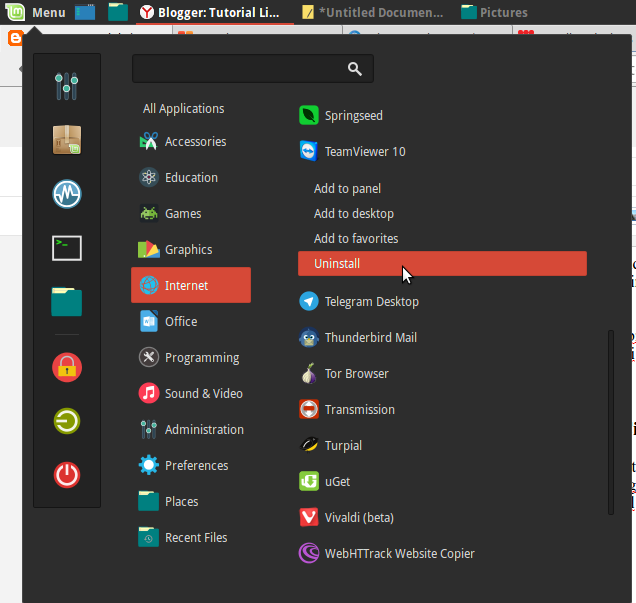Click the TeamViewer 10 text label
Image resolution: width=636 pixels, height=603 pixels.
[x=365, y=152]
